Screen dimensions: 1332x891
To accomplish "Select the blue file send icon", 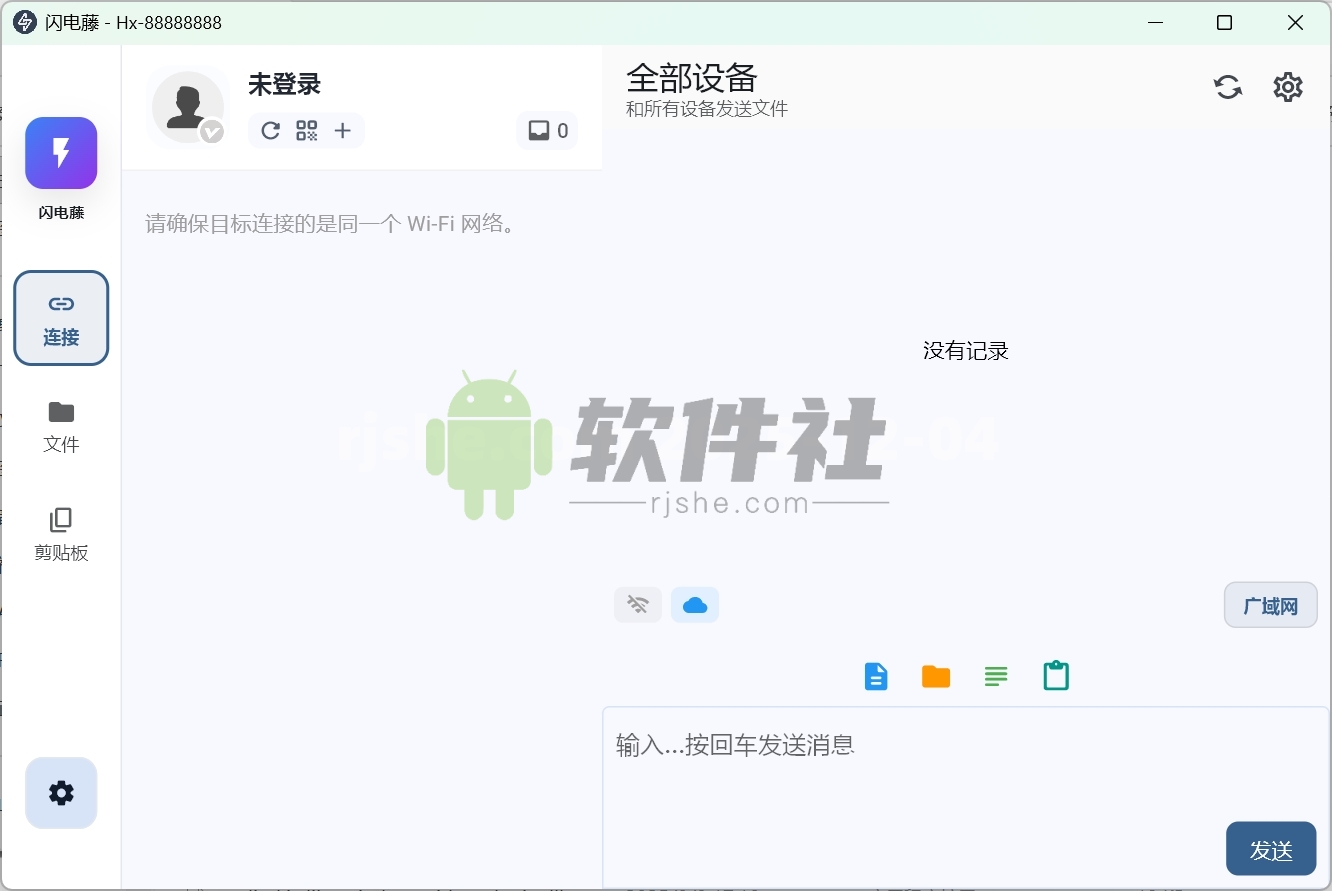I will point(876,676).
